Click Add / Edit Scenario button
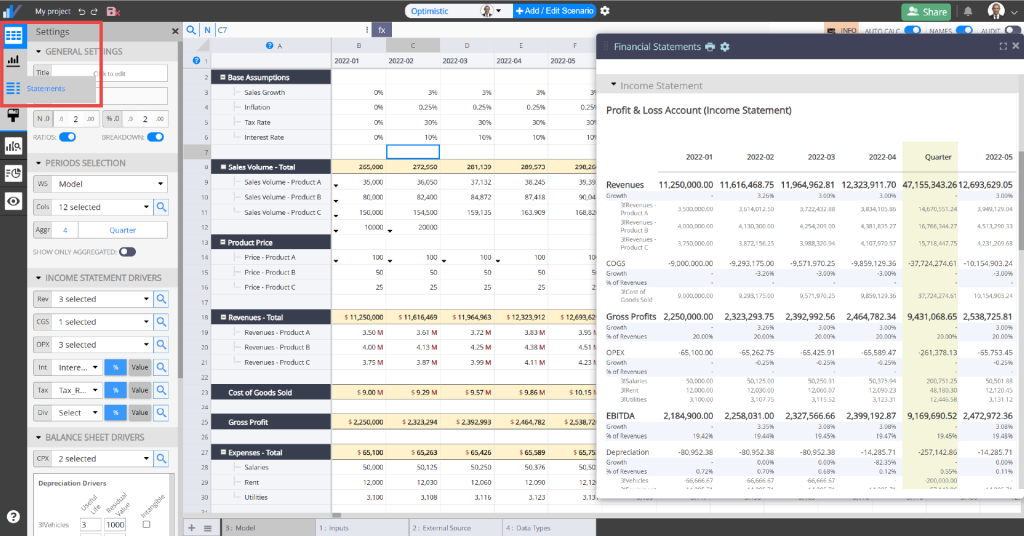Viewport: 1024px width, 536px height. click(x=554, y=11)
